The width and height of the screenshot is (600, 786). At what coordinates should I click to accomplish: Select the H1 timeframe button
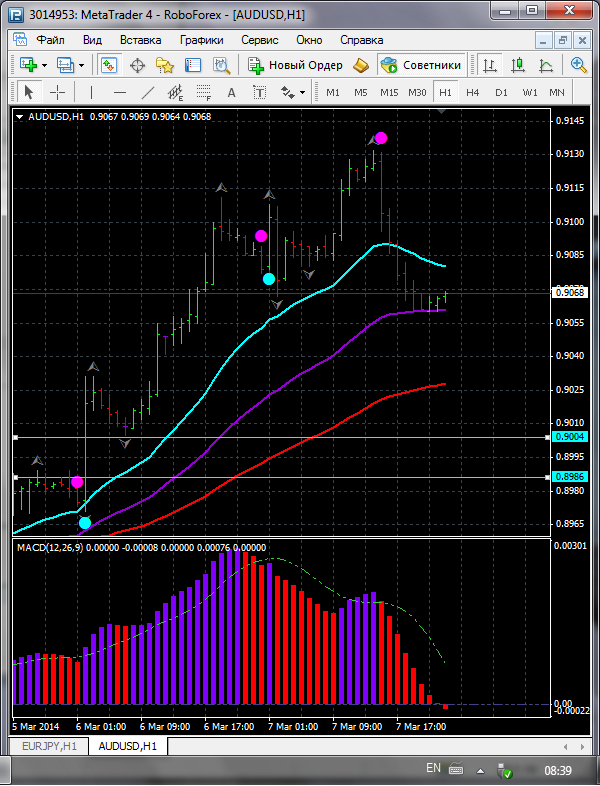coord(445,93)
